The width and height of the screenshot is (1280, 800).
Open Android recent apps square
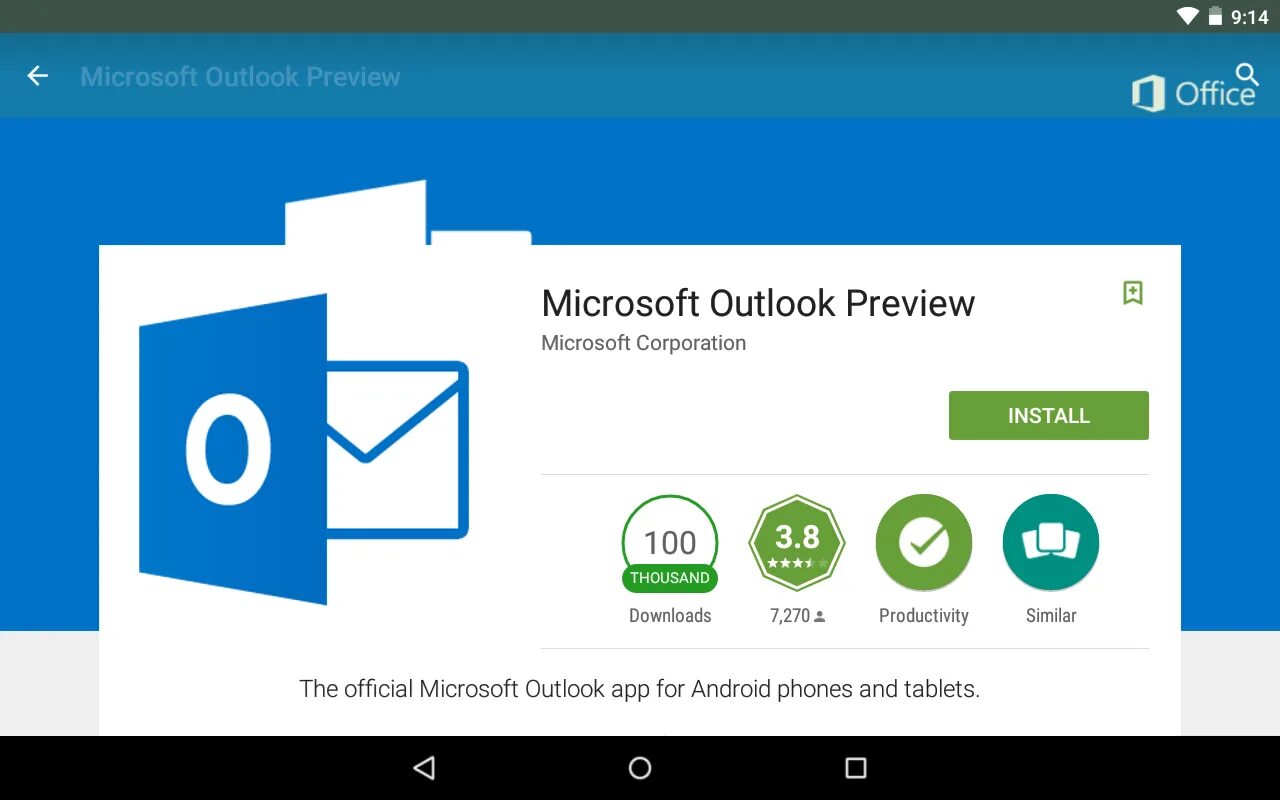[x=856, y=768]
